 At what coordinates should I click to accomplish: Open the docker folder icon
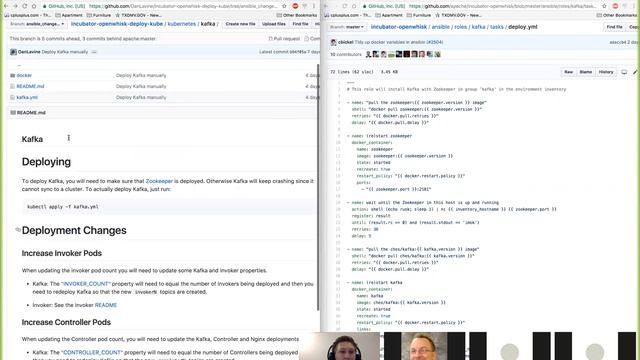[x=13, y=76]
